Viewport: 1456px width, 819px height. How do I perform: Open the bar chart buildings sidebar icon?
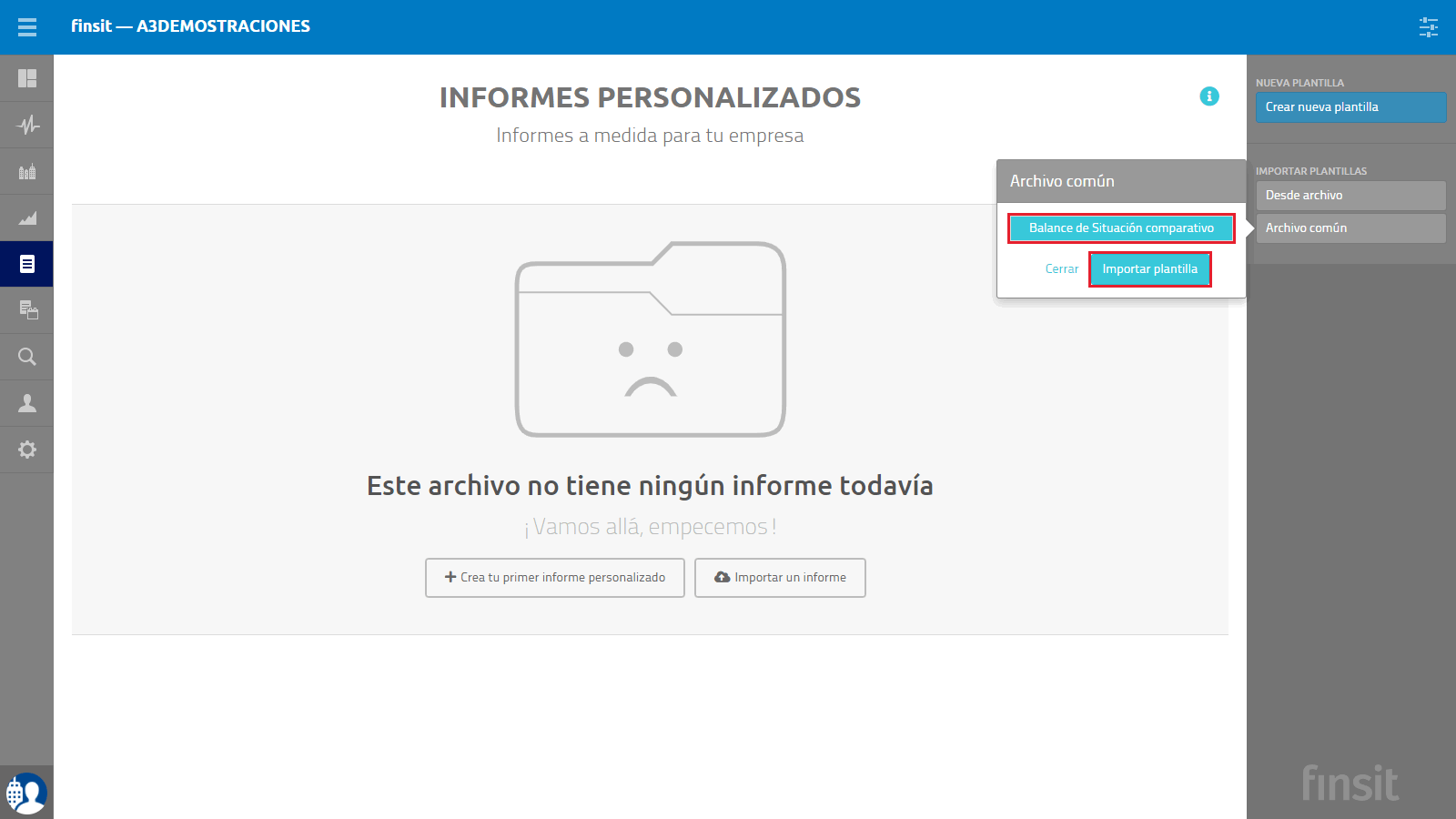click(27, 171)
